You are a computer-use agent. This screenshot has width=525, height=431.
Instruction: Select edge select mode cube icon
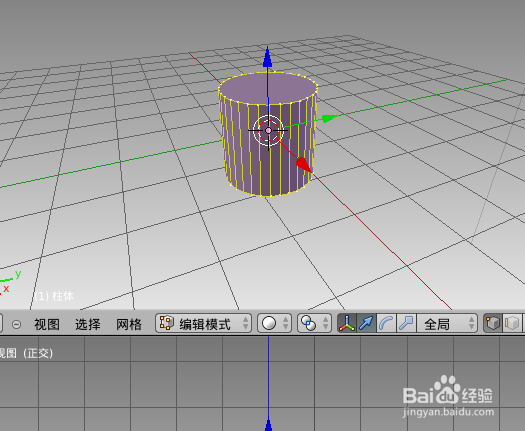[512, 323]
